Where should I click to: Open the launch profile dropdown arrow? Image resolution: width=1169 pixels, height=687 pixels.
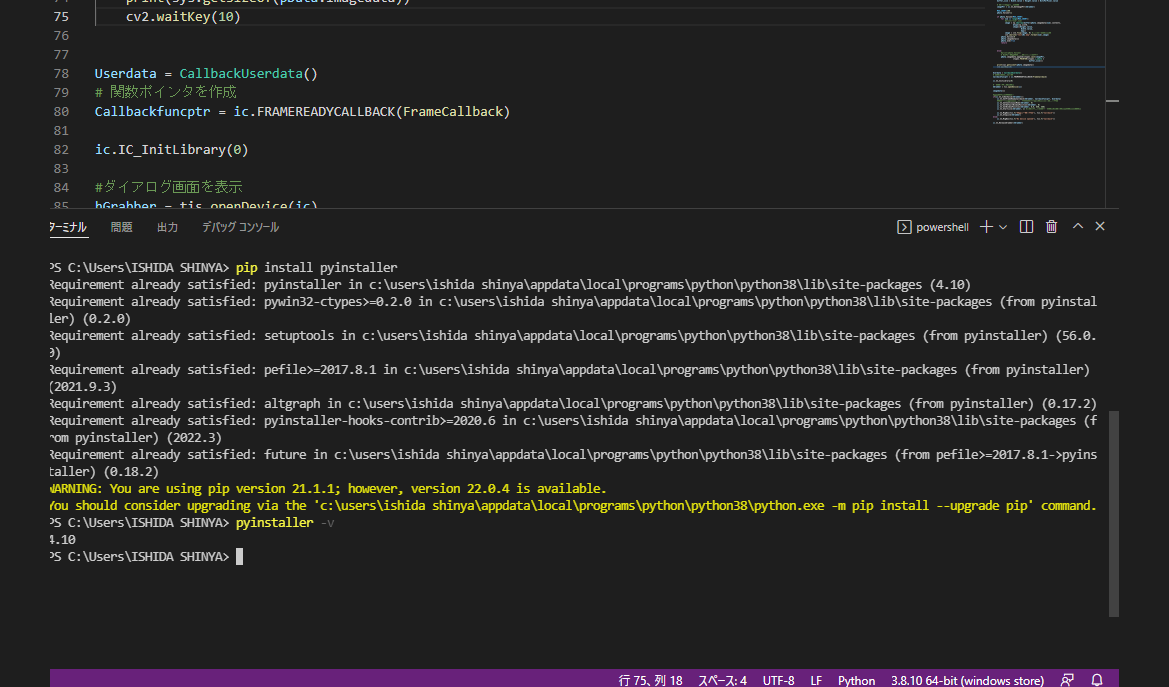[x=1003, y=227]
